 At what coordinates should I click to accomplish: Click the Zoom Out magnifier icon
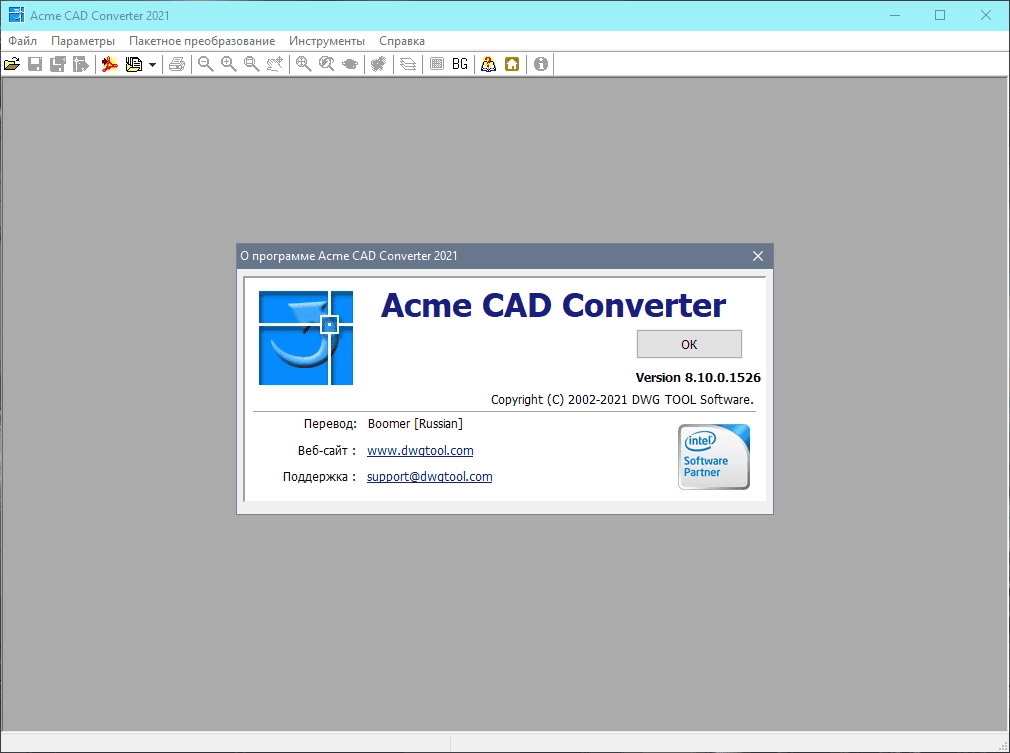[x=205, y=64]
